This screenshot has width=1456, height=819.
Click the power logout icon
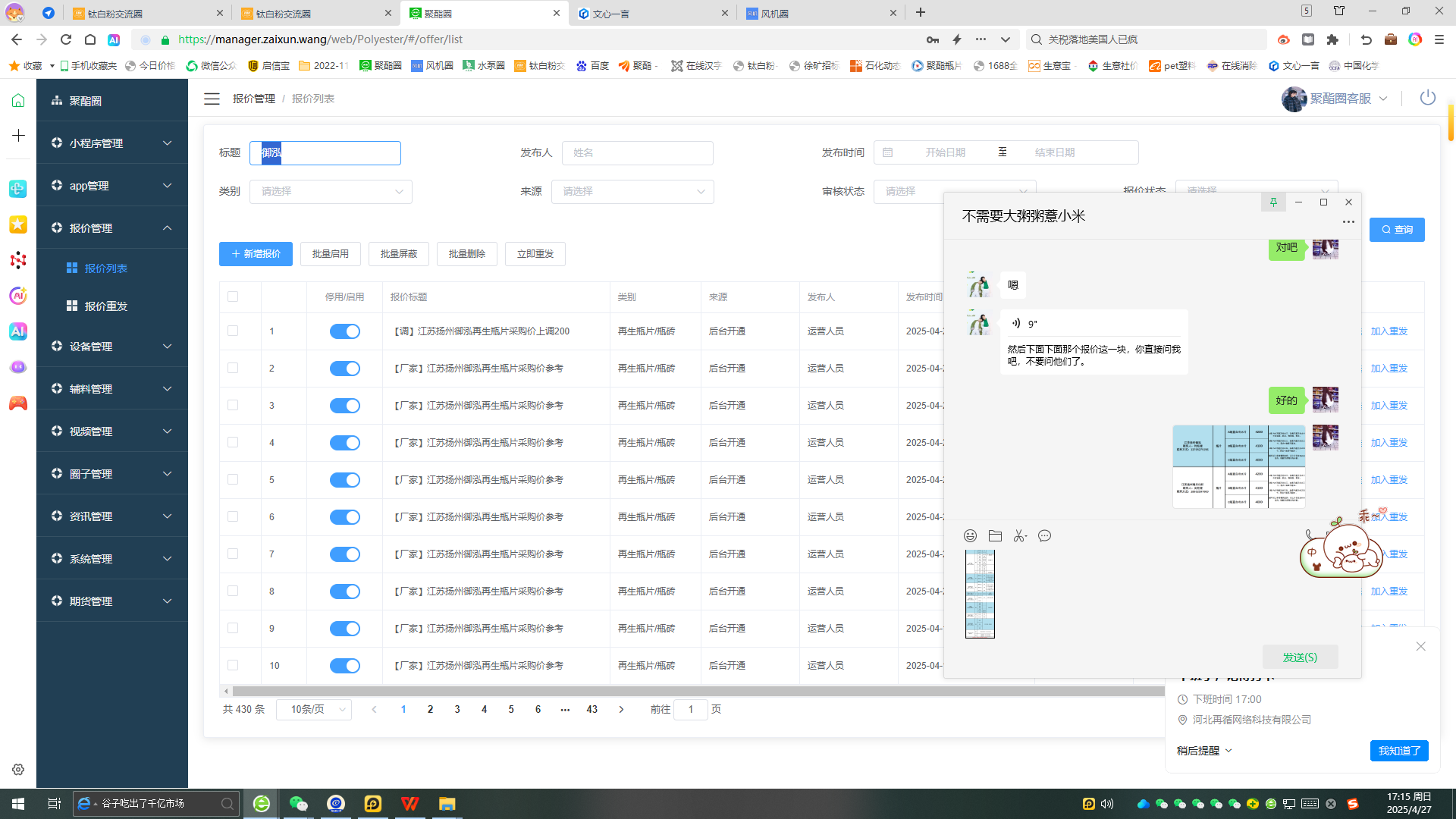click(1427, 98)
